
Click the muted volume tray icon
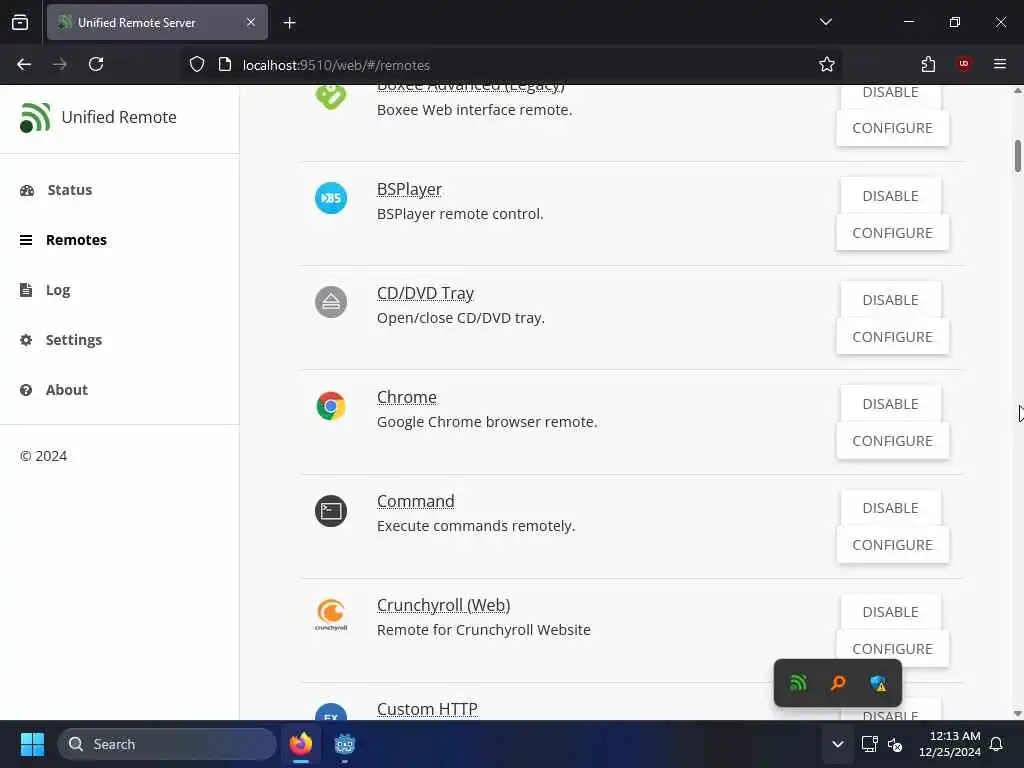coord(895,744)
